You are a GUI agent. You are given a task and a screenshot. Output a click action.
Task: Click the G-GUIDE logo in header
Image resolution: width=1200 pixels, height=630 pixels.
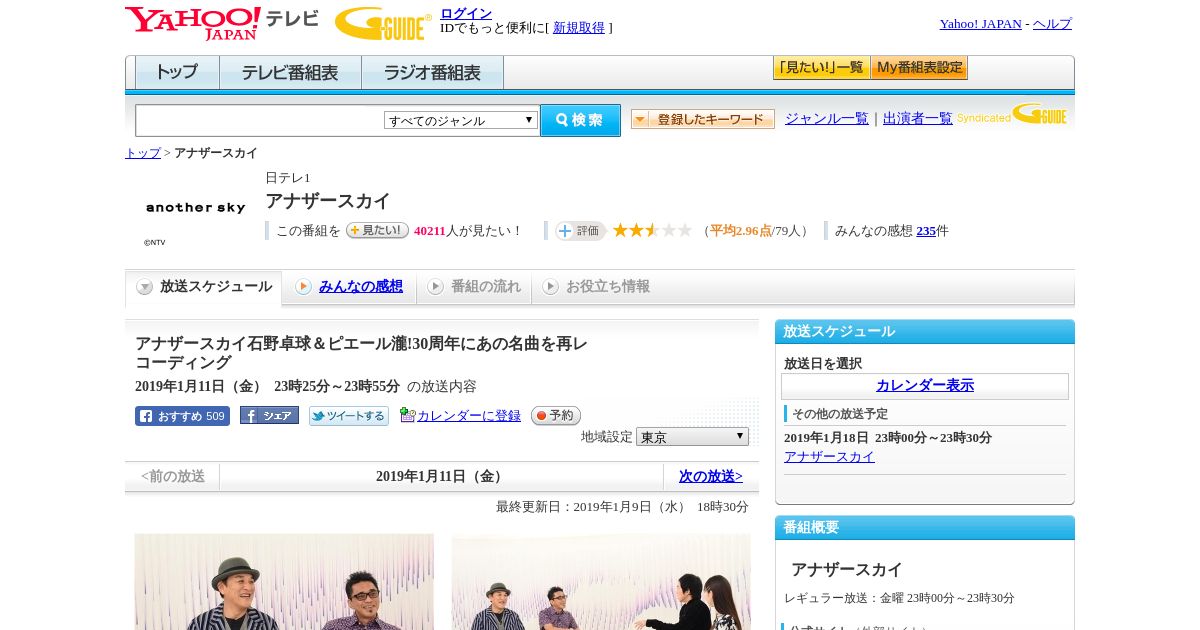383,24
